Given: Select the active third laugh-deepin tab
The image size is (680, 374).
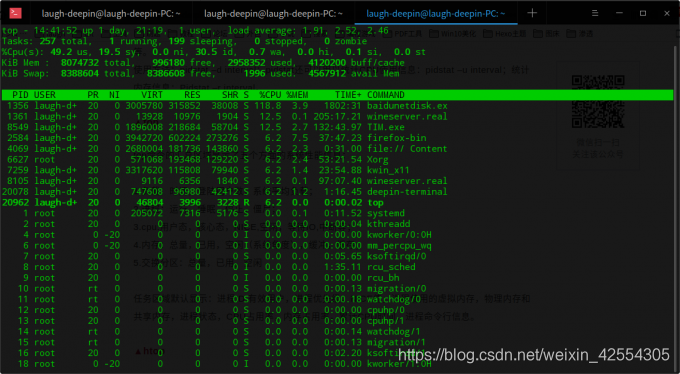Looking at the screenshot, I should (435, 13).
